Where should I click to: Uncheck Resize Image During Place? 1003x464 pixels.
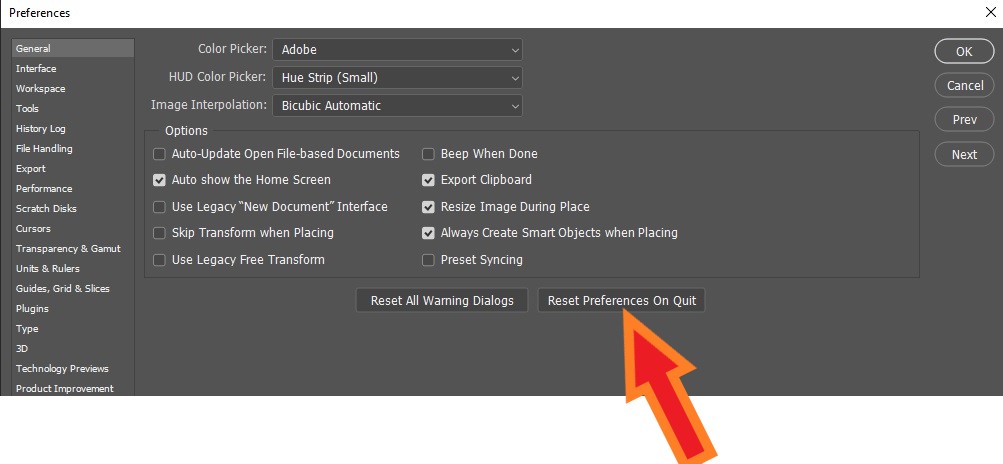click(x=429, y=207)
